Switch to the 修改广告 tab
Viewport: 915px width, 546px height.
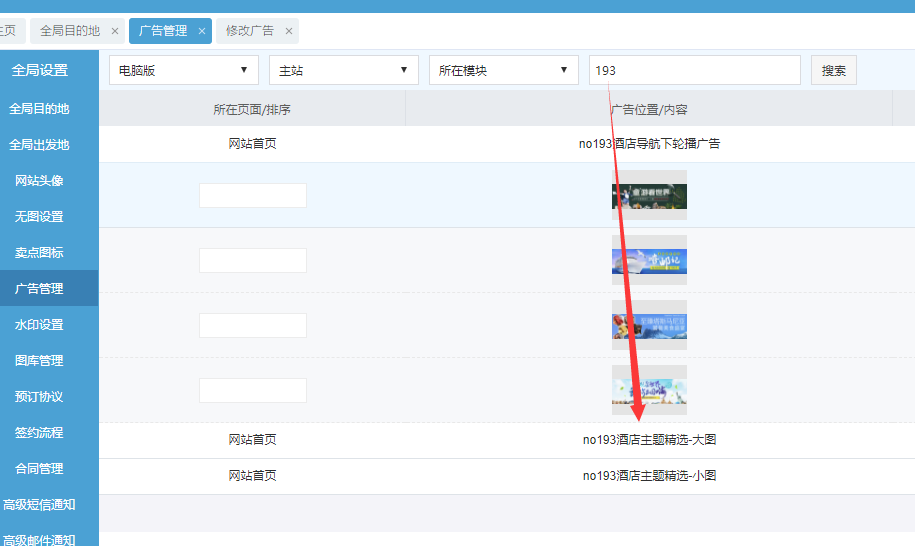(x=250, y=31)
